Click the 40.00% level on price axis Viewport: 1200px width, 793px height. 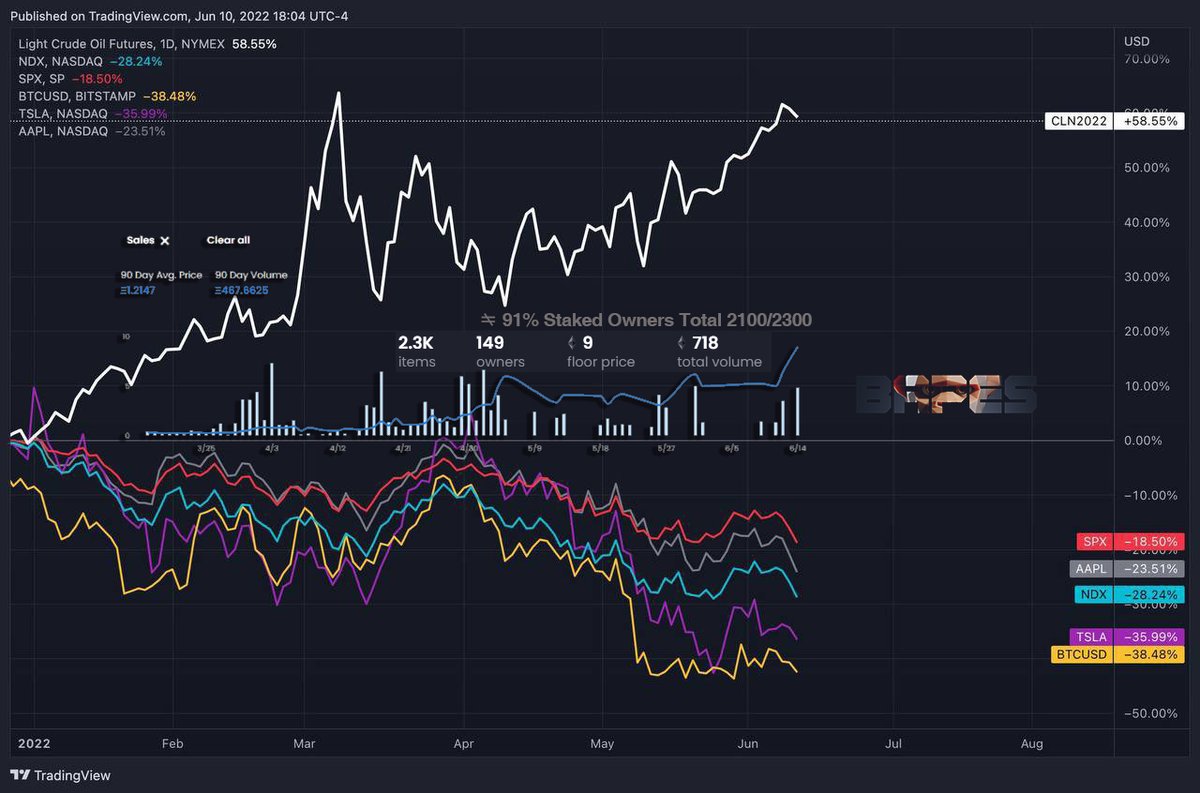pyautogui.click(x=1147, y=222)
